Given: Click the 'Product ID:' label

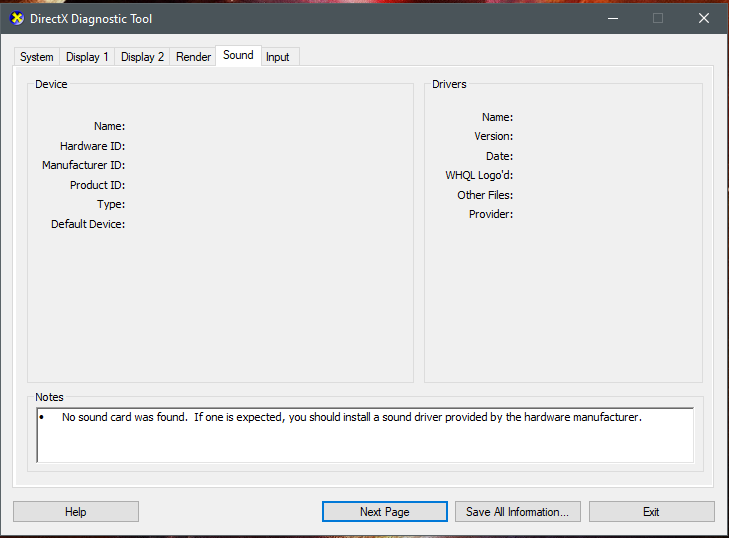Looking at the screenshot, I should [x=98, y=185].
